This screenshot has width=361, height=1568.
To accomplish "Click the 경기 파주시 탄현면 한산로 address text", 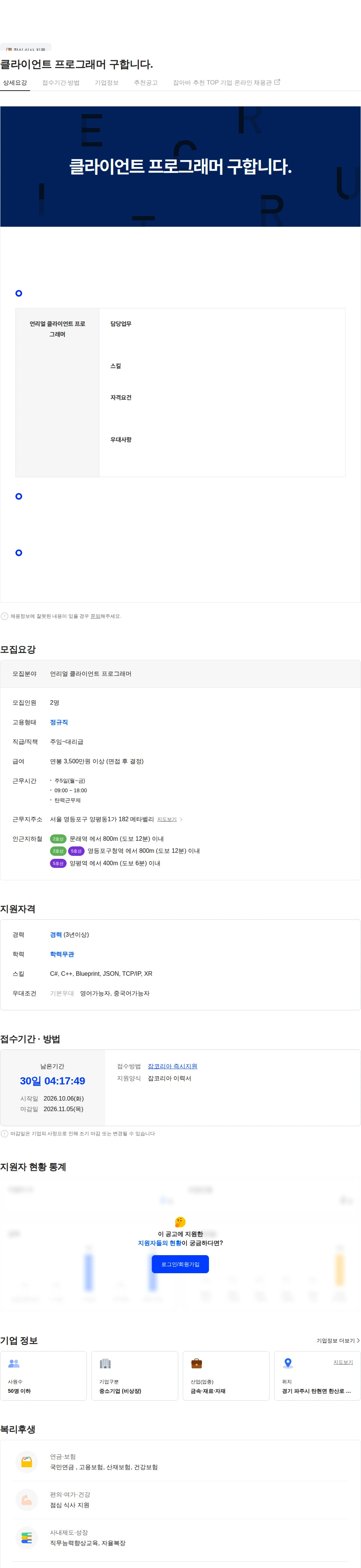I will 316,1391.
